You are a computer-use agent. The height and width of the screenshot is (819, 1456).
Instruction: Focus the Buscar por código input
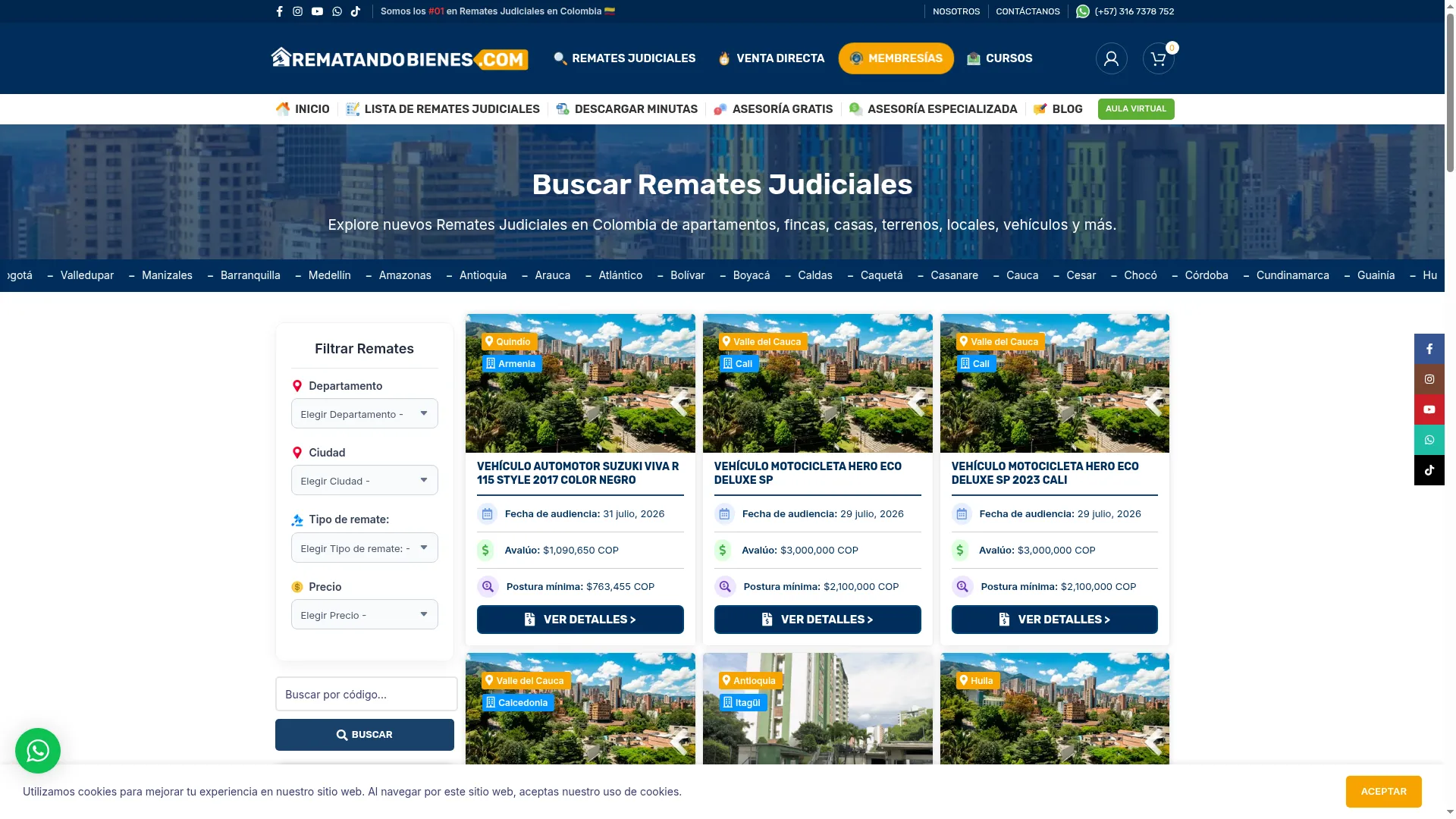pyautogui.click(x=366, y=694)
